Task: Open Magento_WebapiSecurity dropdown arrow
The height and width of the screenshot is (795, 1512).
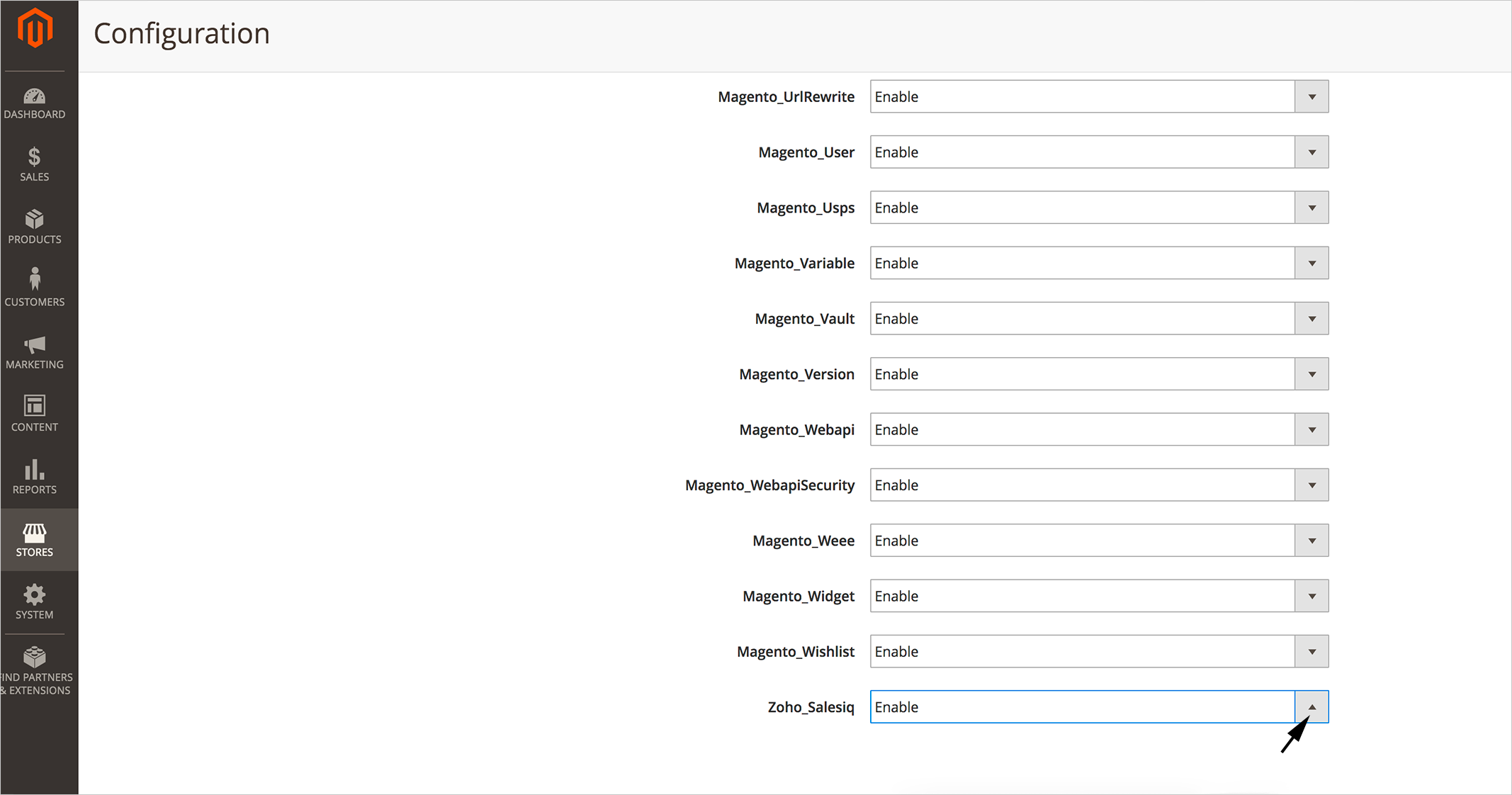Action: 1311,485
